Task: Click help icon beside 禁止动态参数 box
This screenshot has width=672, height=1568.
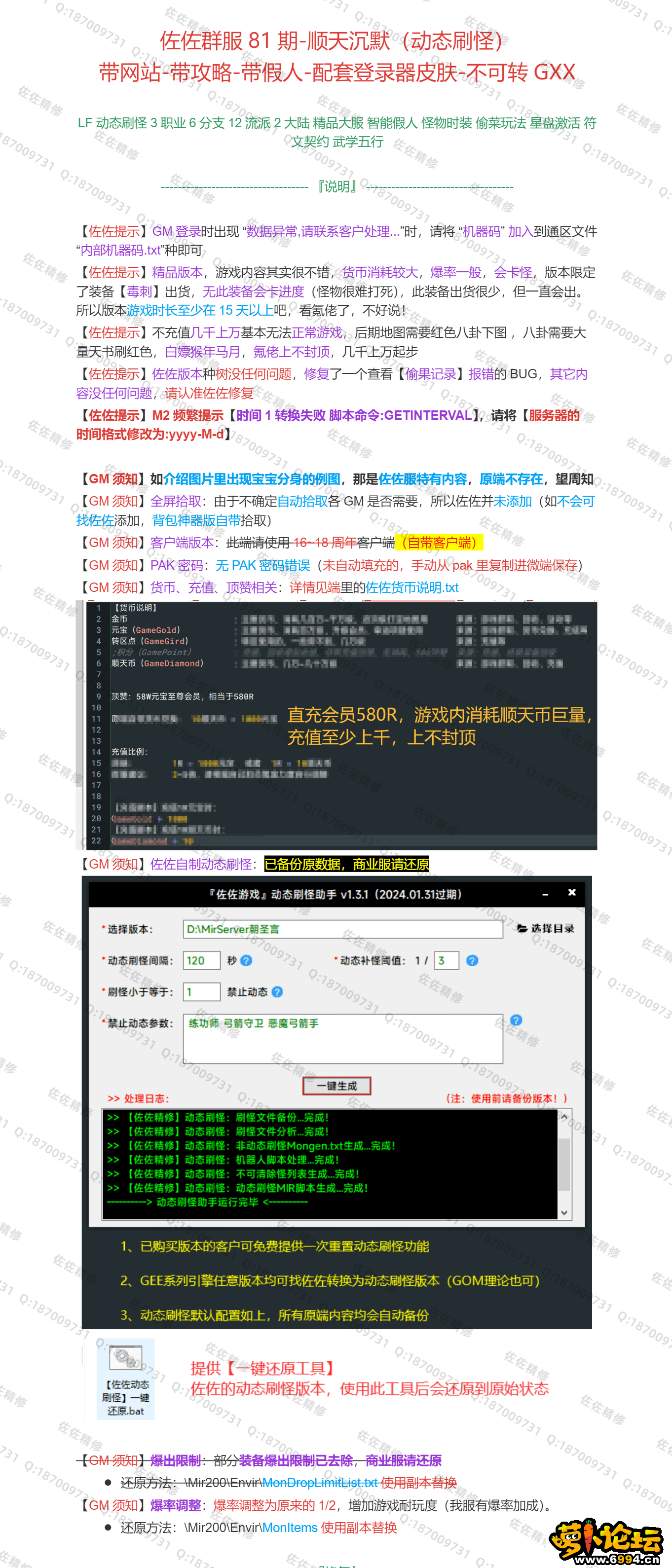Action: point(516,1020)
